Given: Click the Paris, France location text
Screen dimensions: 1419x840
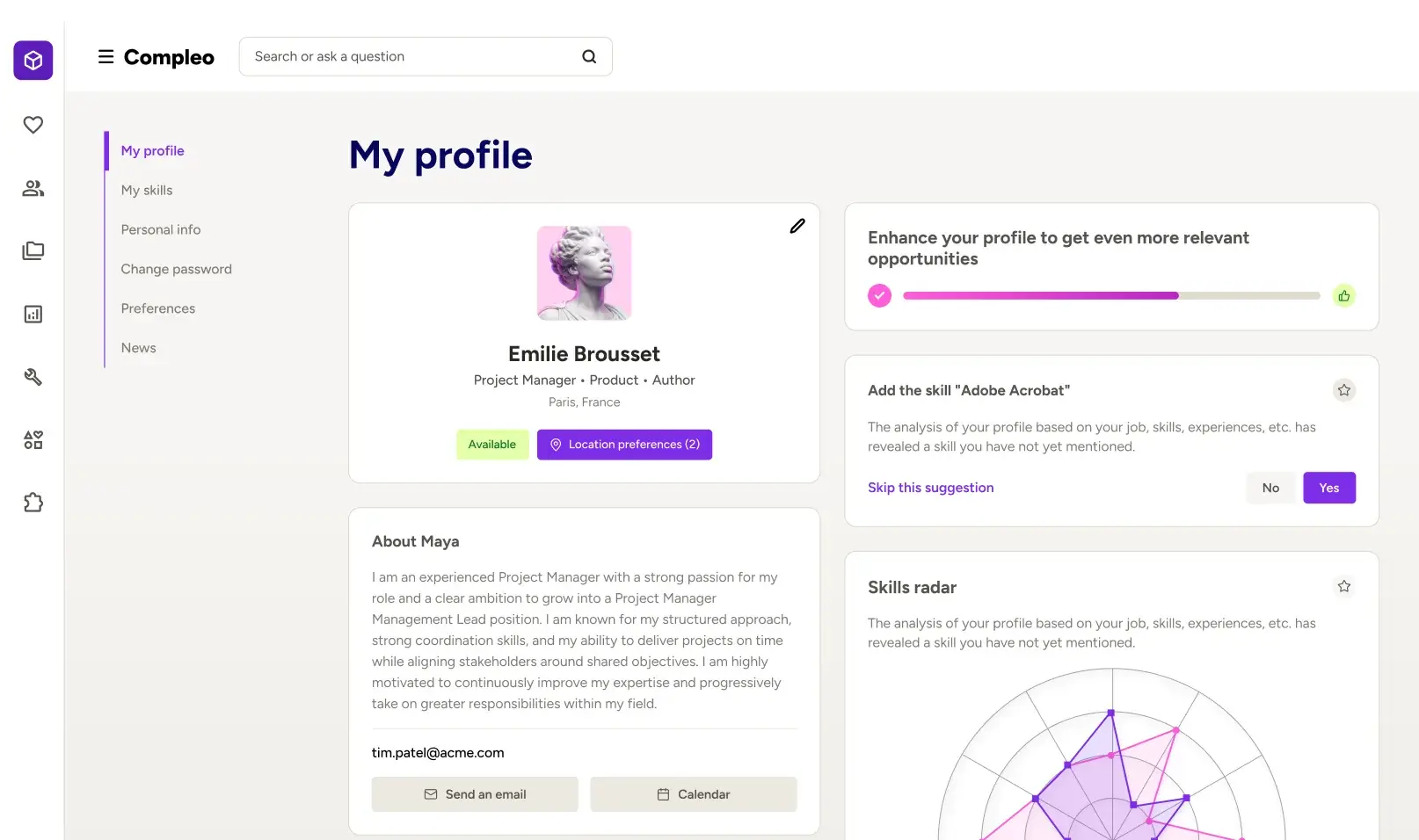Looking at the screenshot, I should tap(585, 402).
